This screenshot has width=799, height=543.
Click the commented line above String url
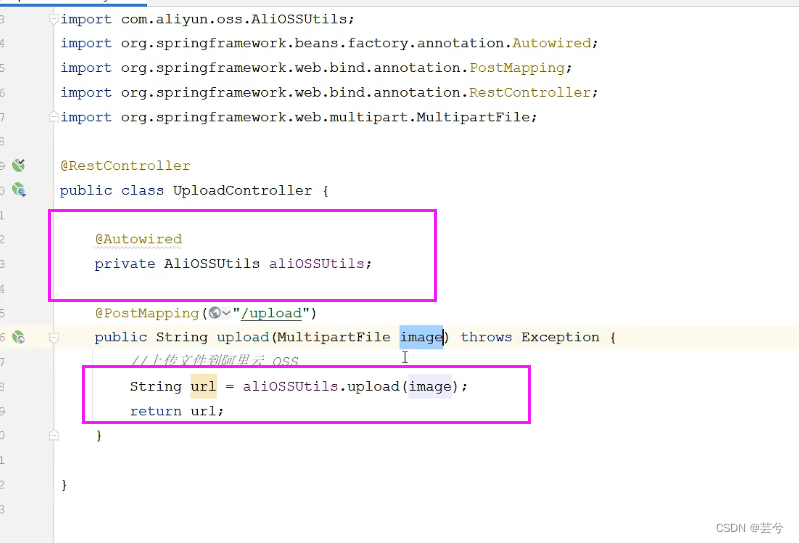[214, 361]
